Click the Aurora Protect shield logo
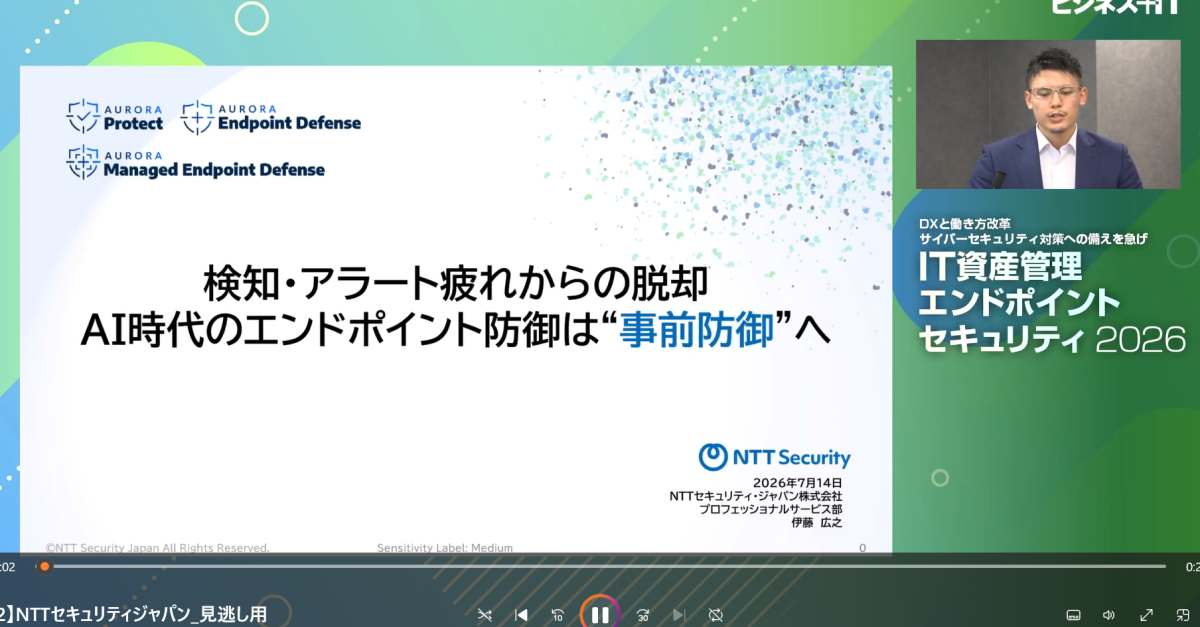The image size is (1200, 627). 115,117
